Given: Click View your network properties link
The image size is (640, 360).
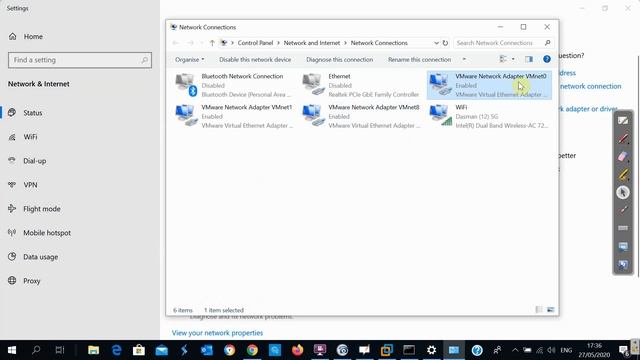Looking at the screenshot, I should tap(217, 333).
